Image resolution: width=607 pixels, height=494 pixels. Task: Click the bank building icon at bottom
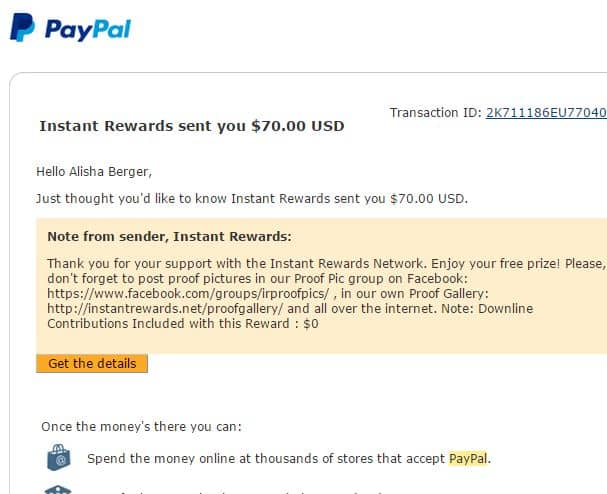58,490
